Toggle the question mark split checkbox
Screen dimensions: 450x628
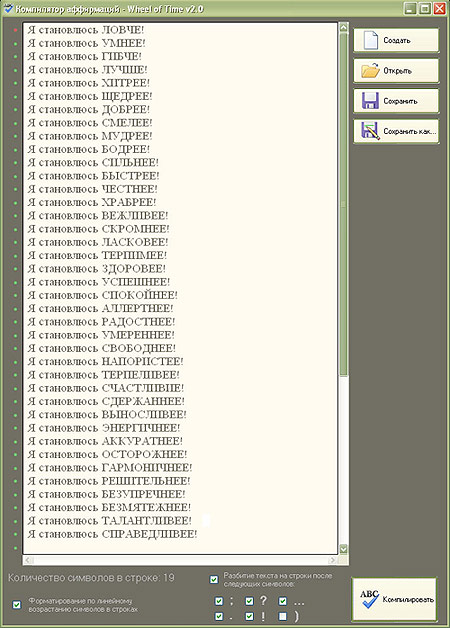249,601
